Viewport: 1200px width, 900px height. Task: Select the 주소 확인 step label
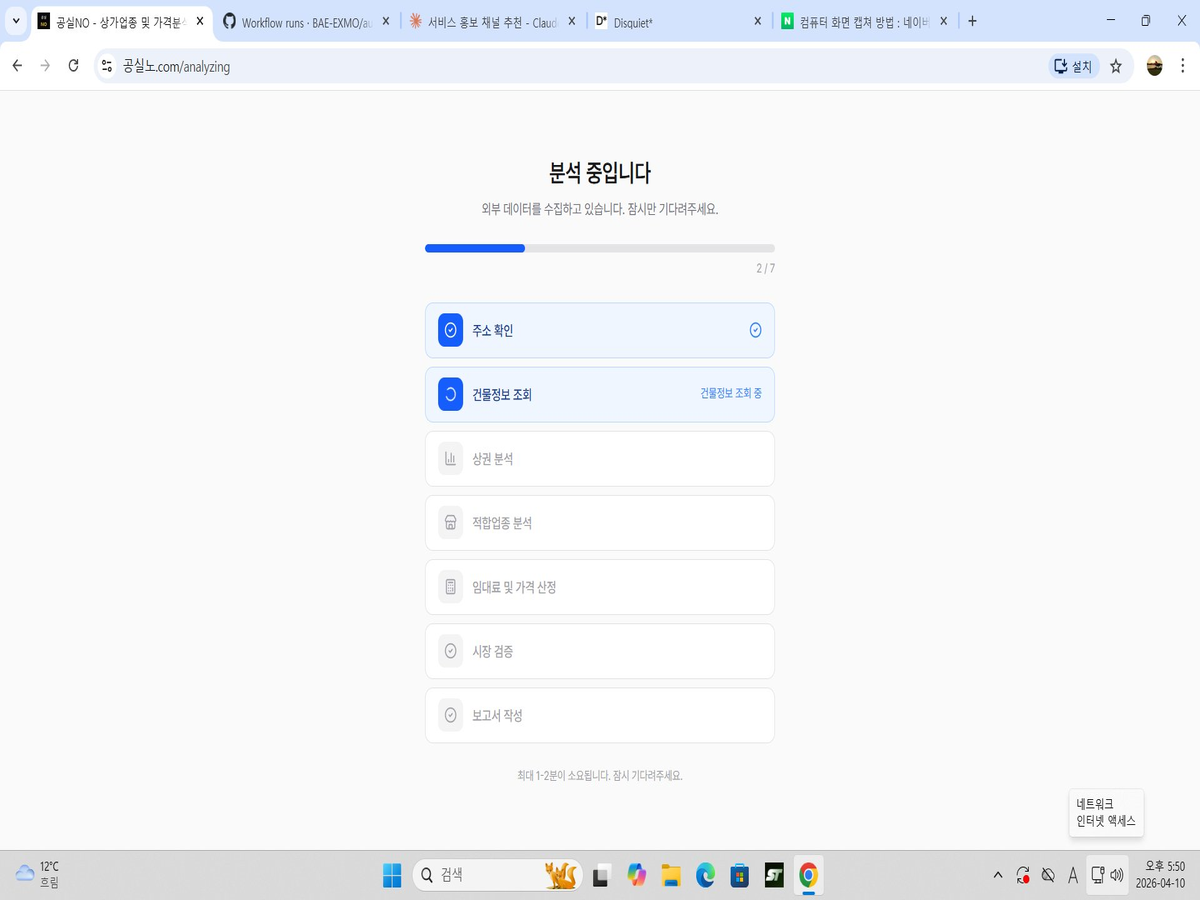(493, 330)
